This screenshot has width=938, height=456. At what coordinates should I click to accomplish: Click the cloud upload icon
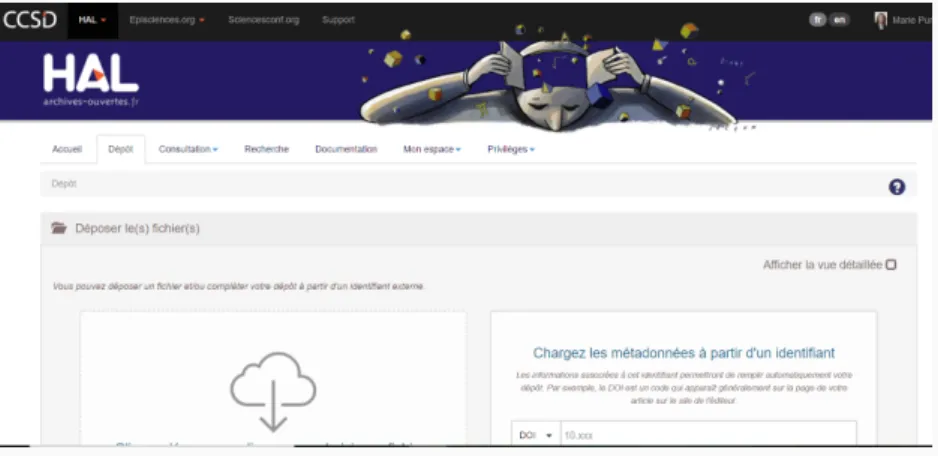click(273, 391)
